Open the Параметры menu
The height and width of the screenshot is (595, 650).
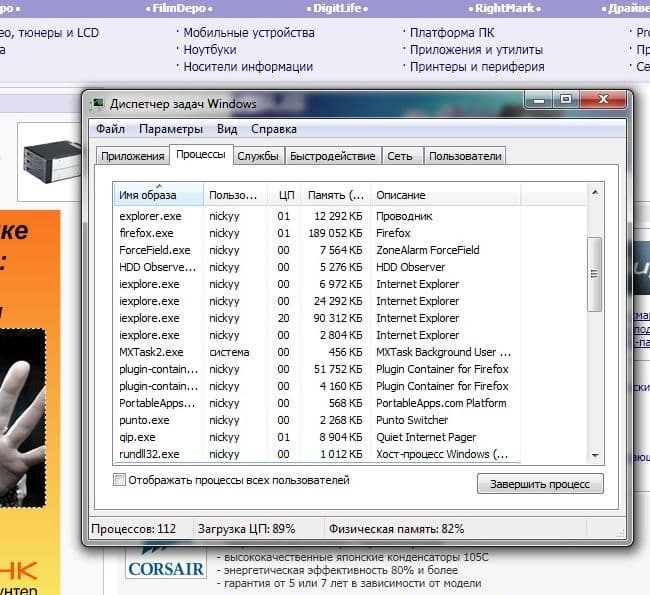[171, 129]
